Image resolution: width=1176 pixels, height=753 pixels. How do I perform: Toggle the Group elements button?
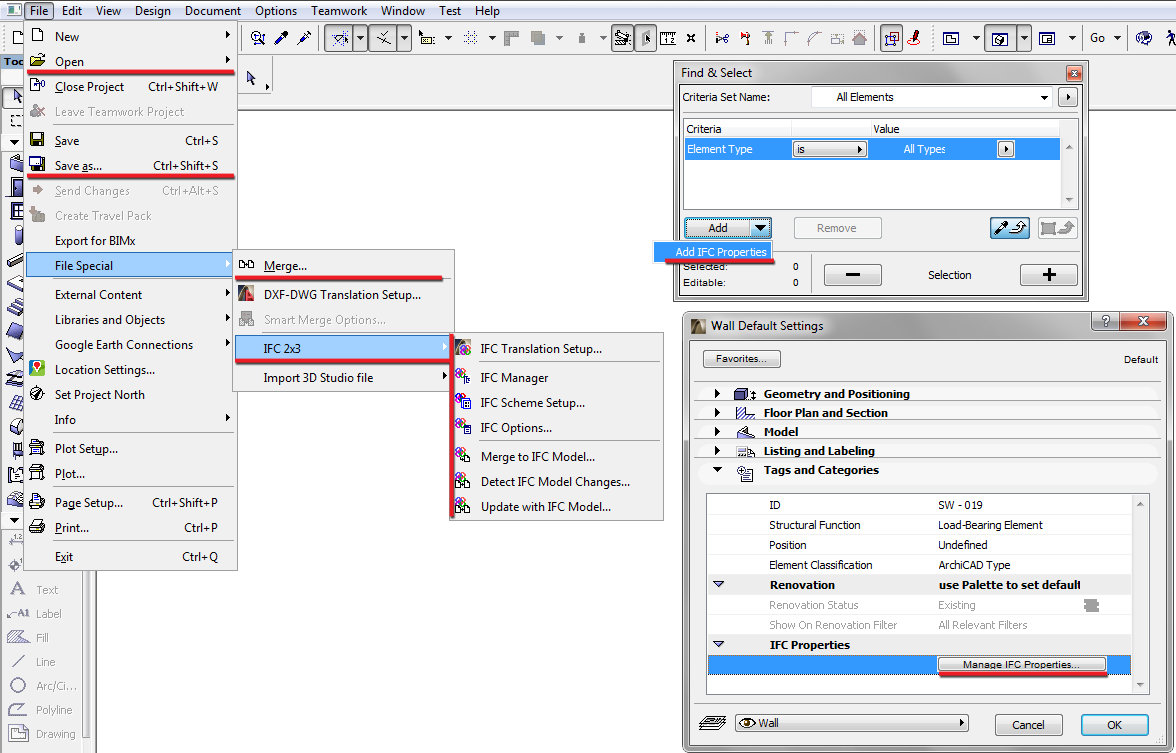(891, 38)
